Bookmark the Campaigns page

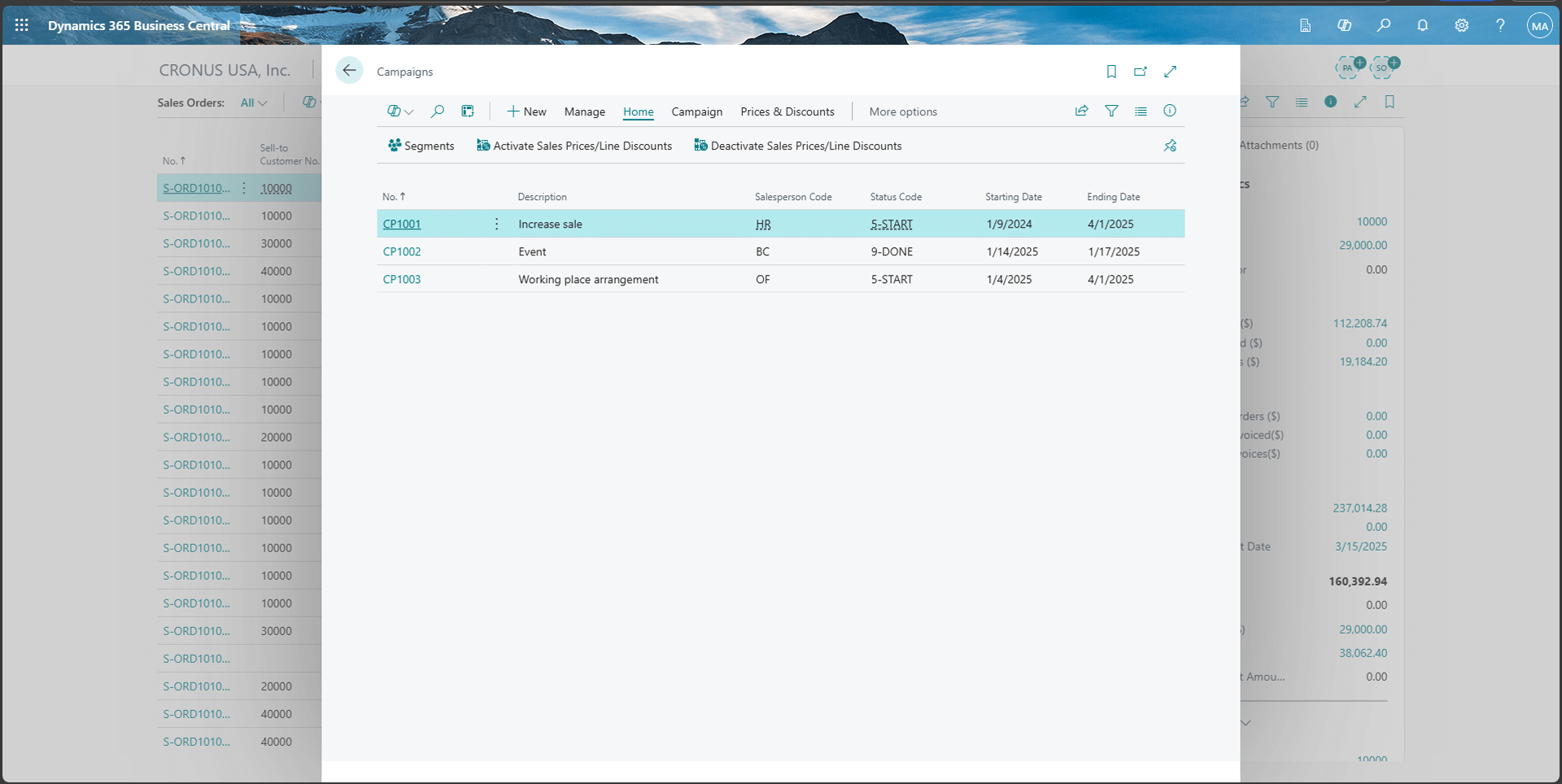(1111, 72)
